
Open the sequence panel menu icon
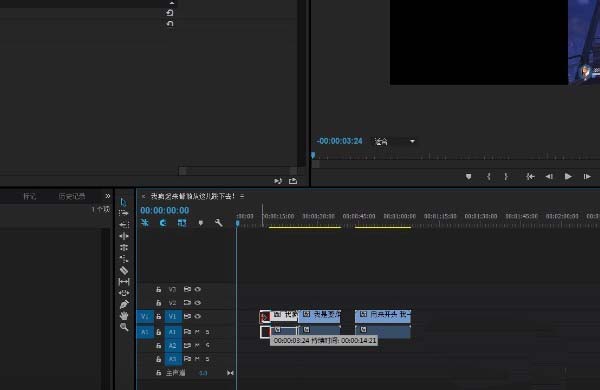pyautogui.click(x=242, y=196)
